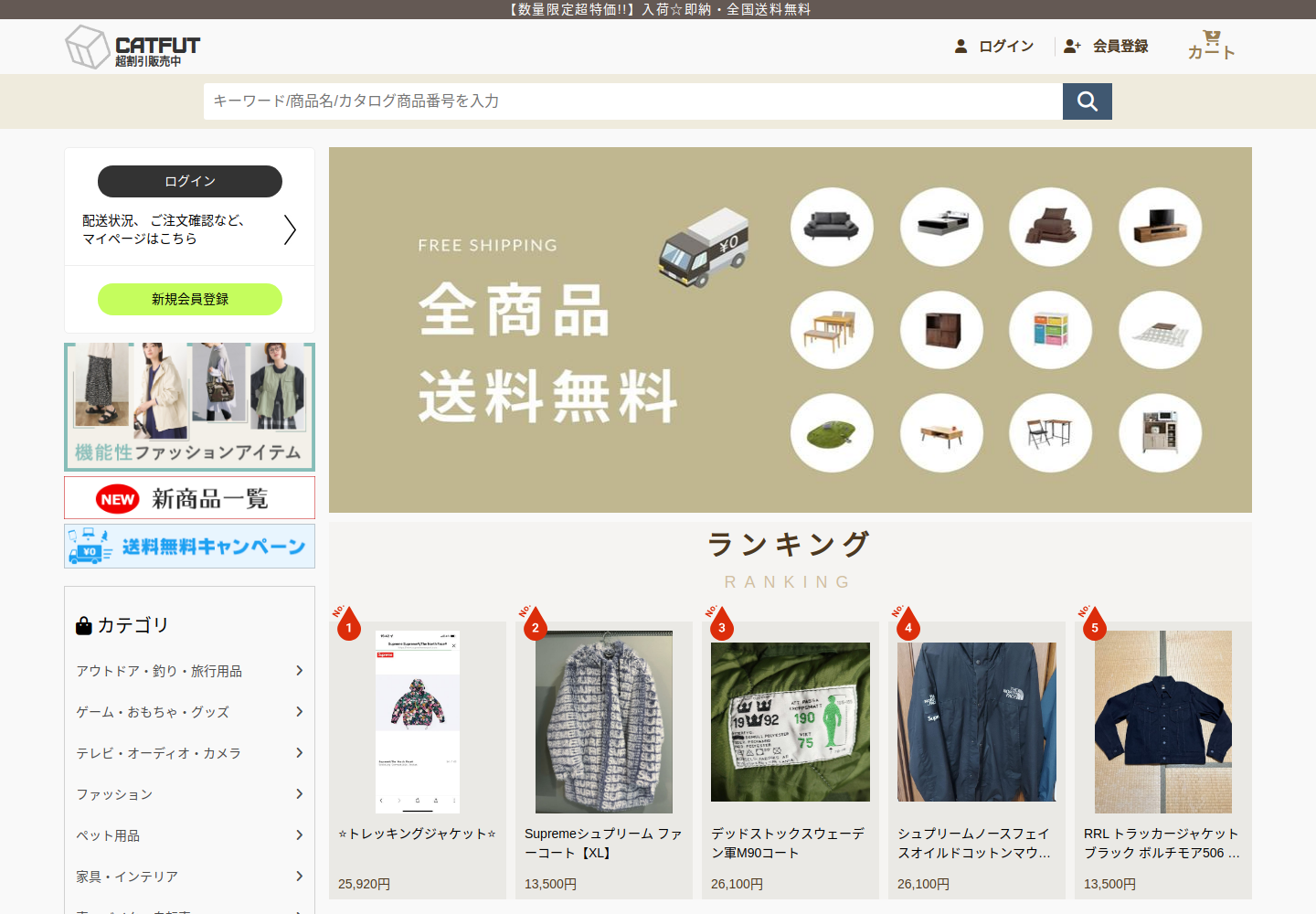Open the cart icon in header
The width and height of the screenshot is (1316, 914).
1211,45
